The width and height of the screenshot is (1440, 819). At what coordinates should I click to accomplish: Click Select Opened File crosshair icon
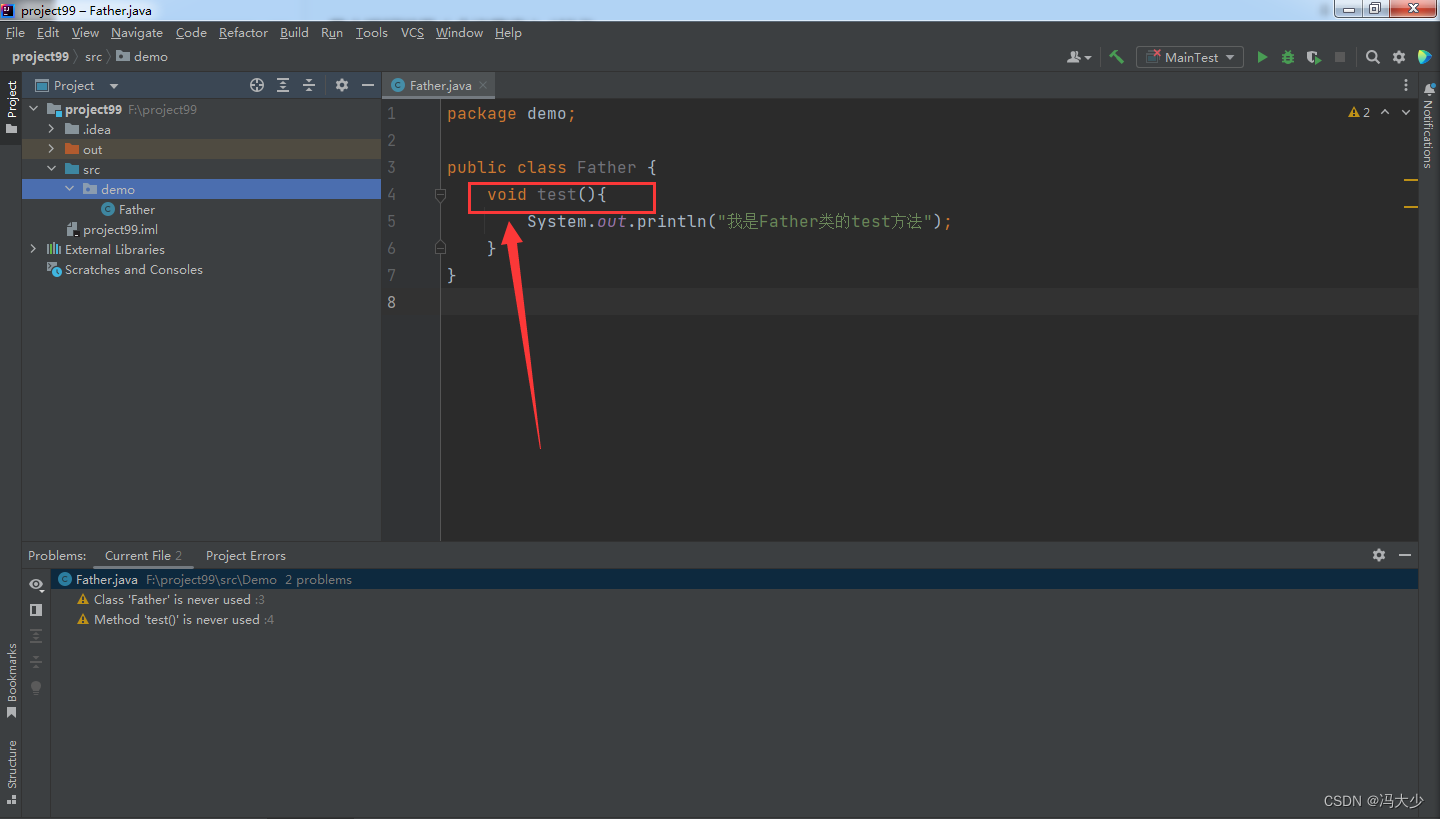click(x=257, y=85)
